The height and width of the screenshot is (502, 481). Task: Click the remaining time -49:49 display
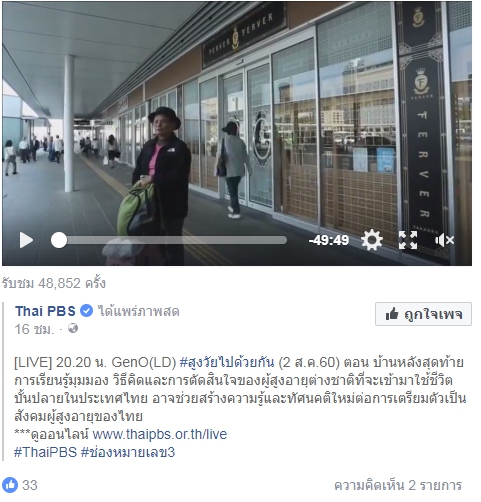coord(329,240)
